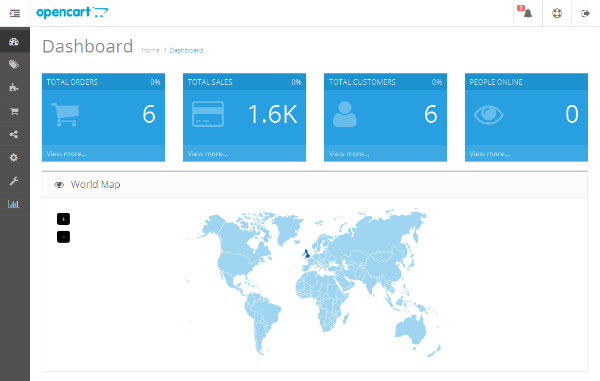
Task: Open Dashboard gauge icon in sidebar
Action: [14, 42]
